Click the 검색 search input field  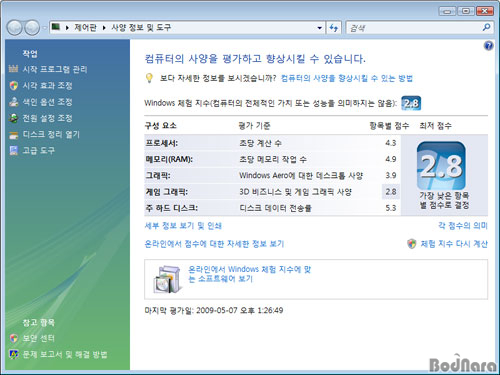coord(414,28)
